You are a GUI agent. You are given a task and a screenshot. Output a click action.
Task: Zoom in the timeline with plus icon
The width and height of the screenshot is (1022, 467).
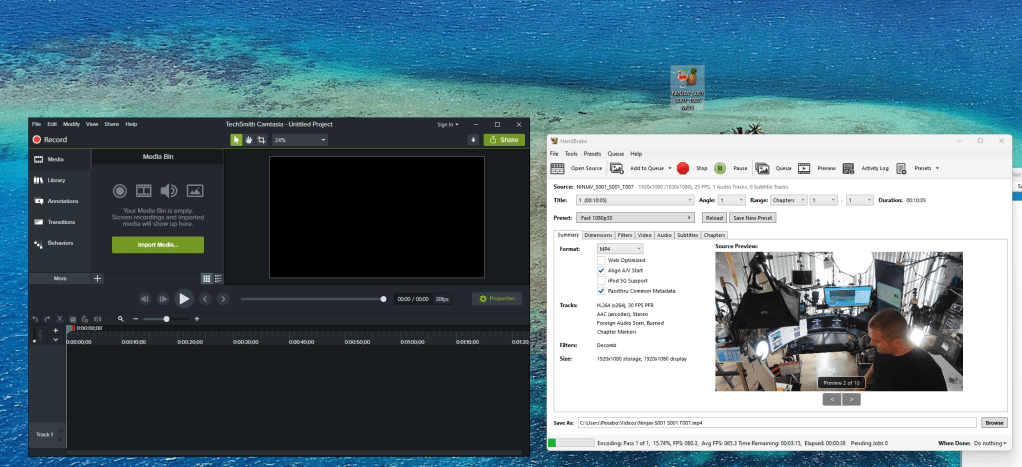(x=197, y=319)
